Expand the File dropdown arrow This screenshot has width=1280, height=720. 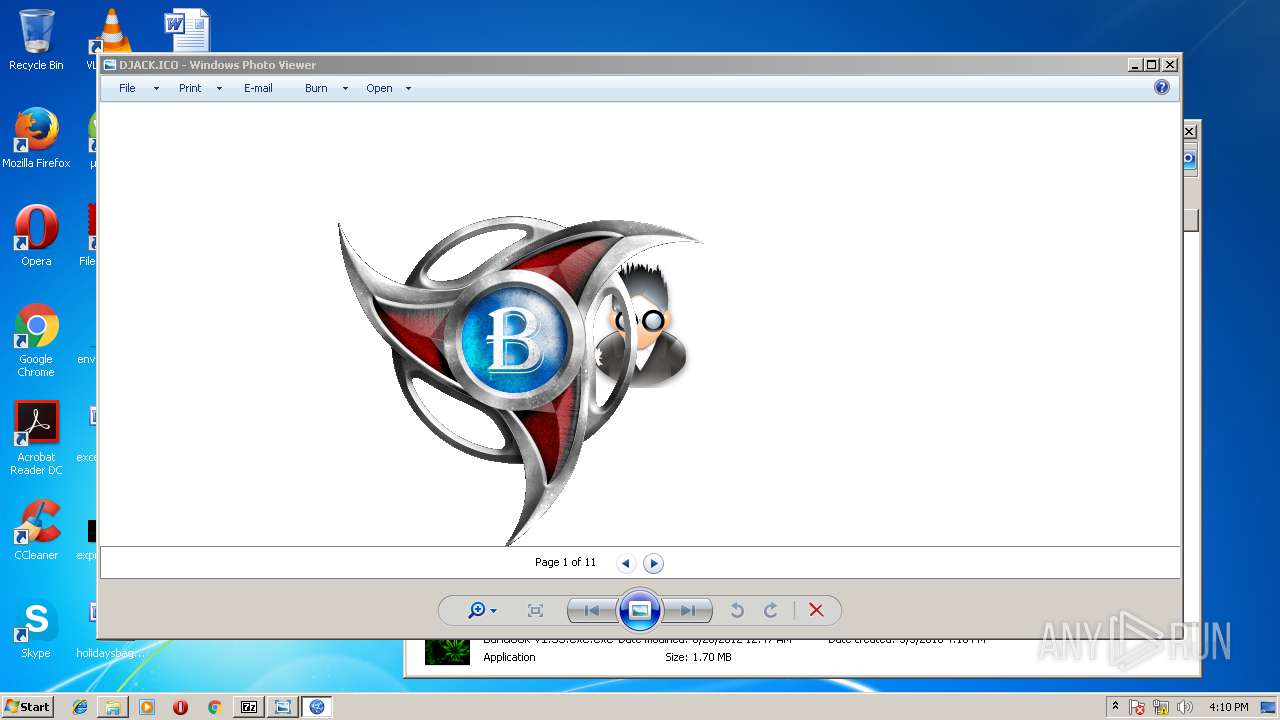(x=156, y=88)
